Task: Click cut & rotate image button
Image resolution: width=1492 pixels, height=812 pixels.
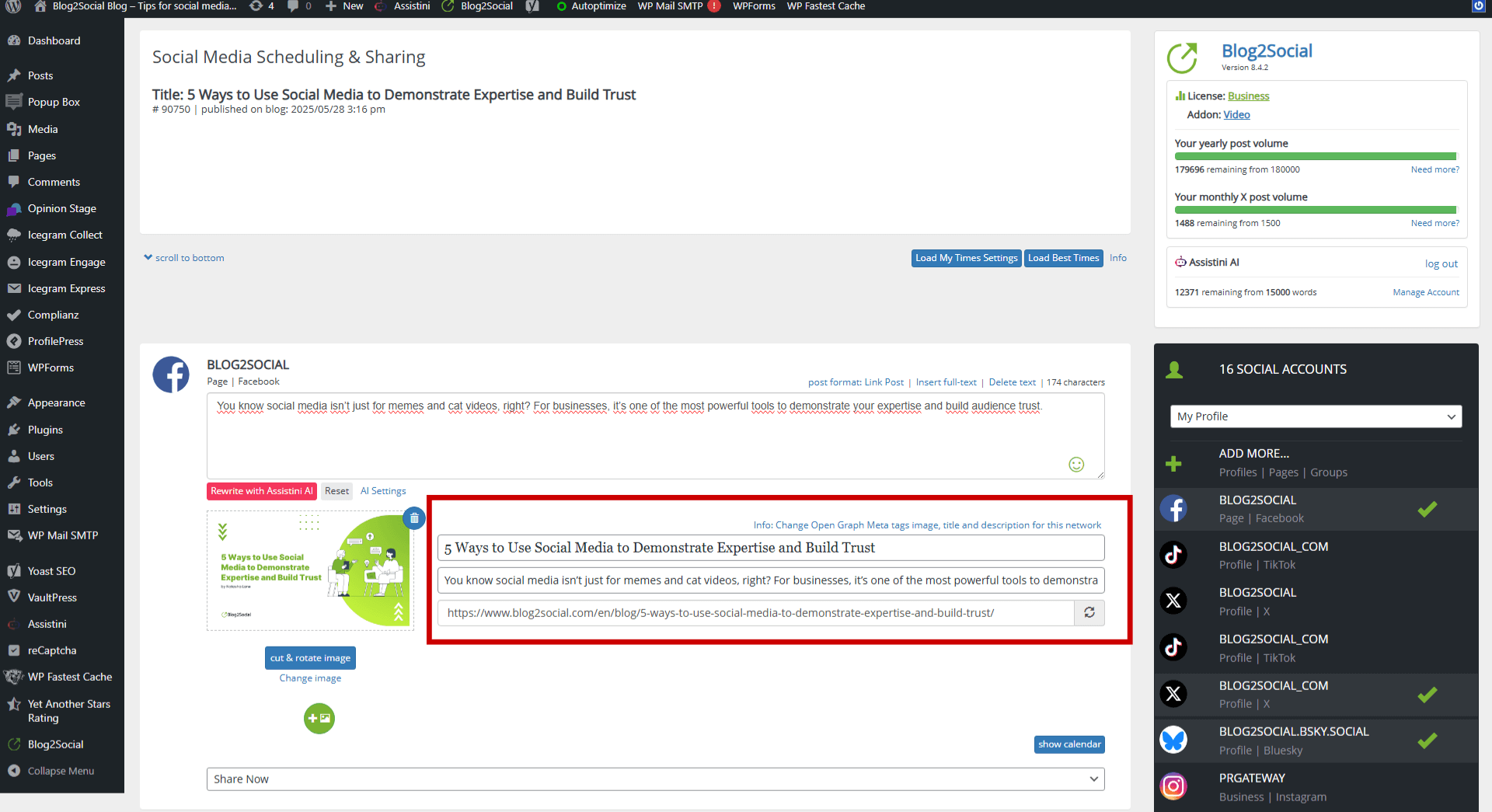Action: 310,658
